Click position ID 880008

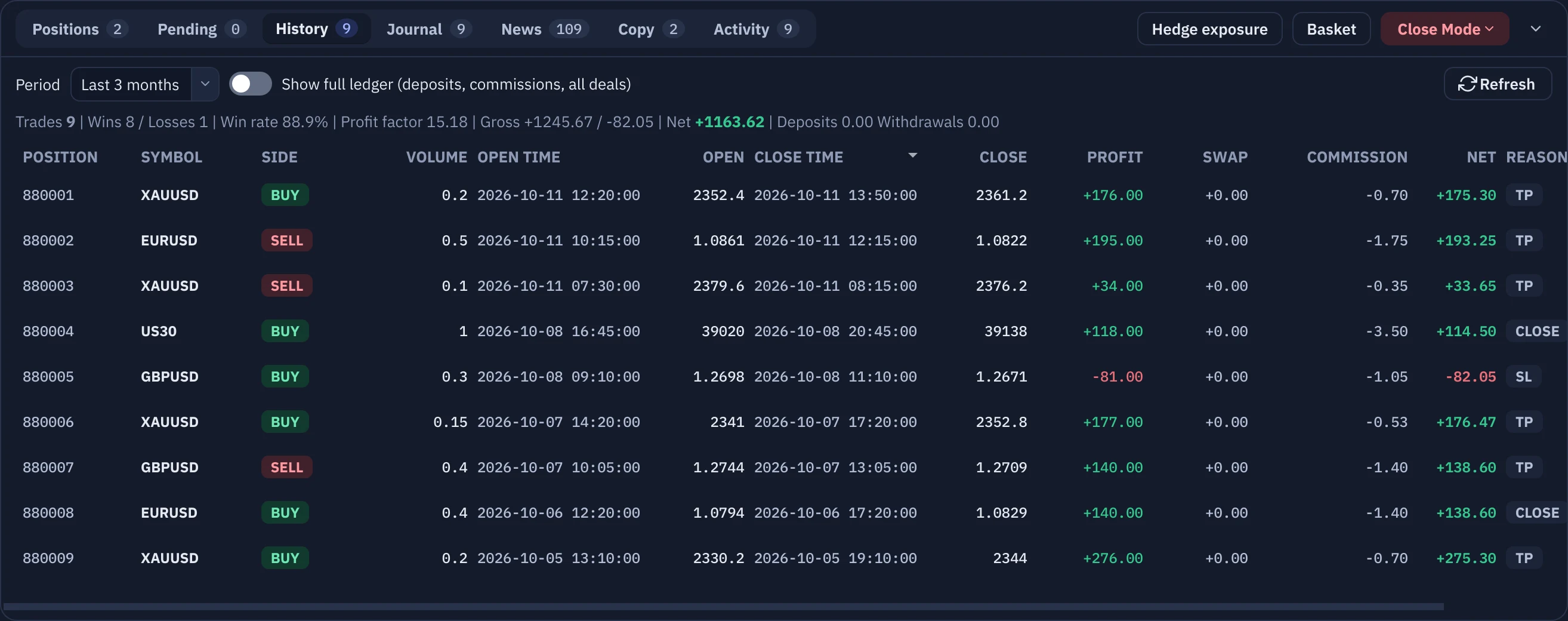[48, 513]
